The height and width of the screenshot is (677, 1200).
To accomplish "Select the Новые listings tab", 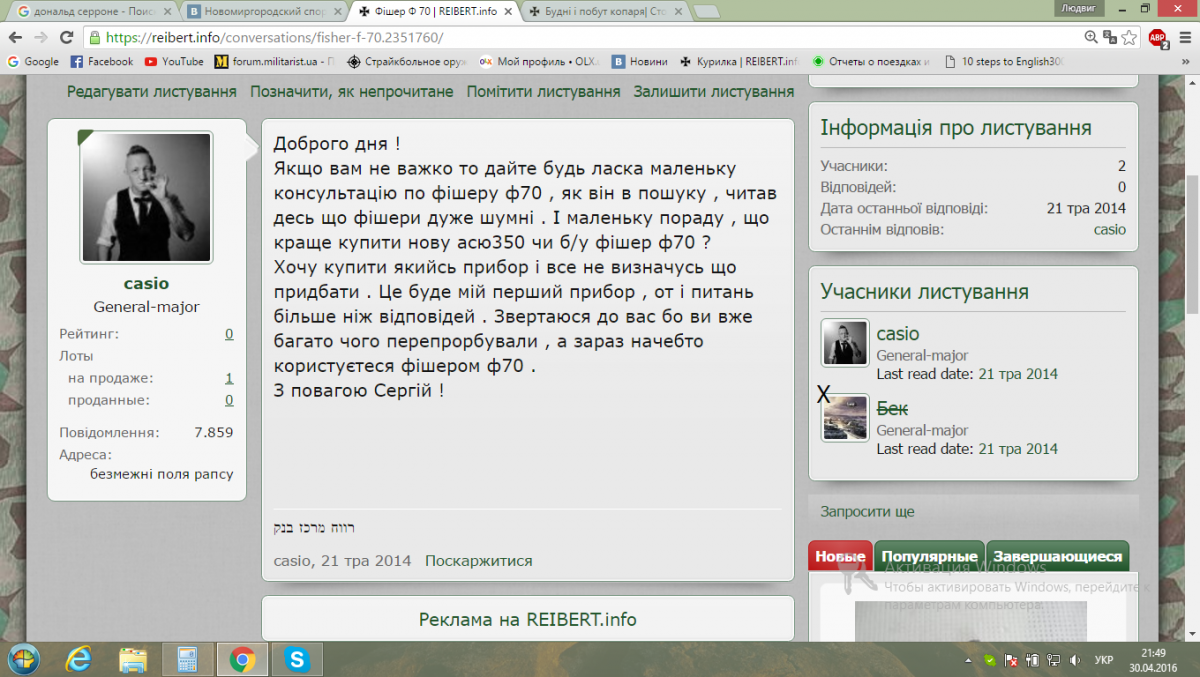I will [x=840, y=556].
